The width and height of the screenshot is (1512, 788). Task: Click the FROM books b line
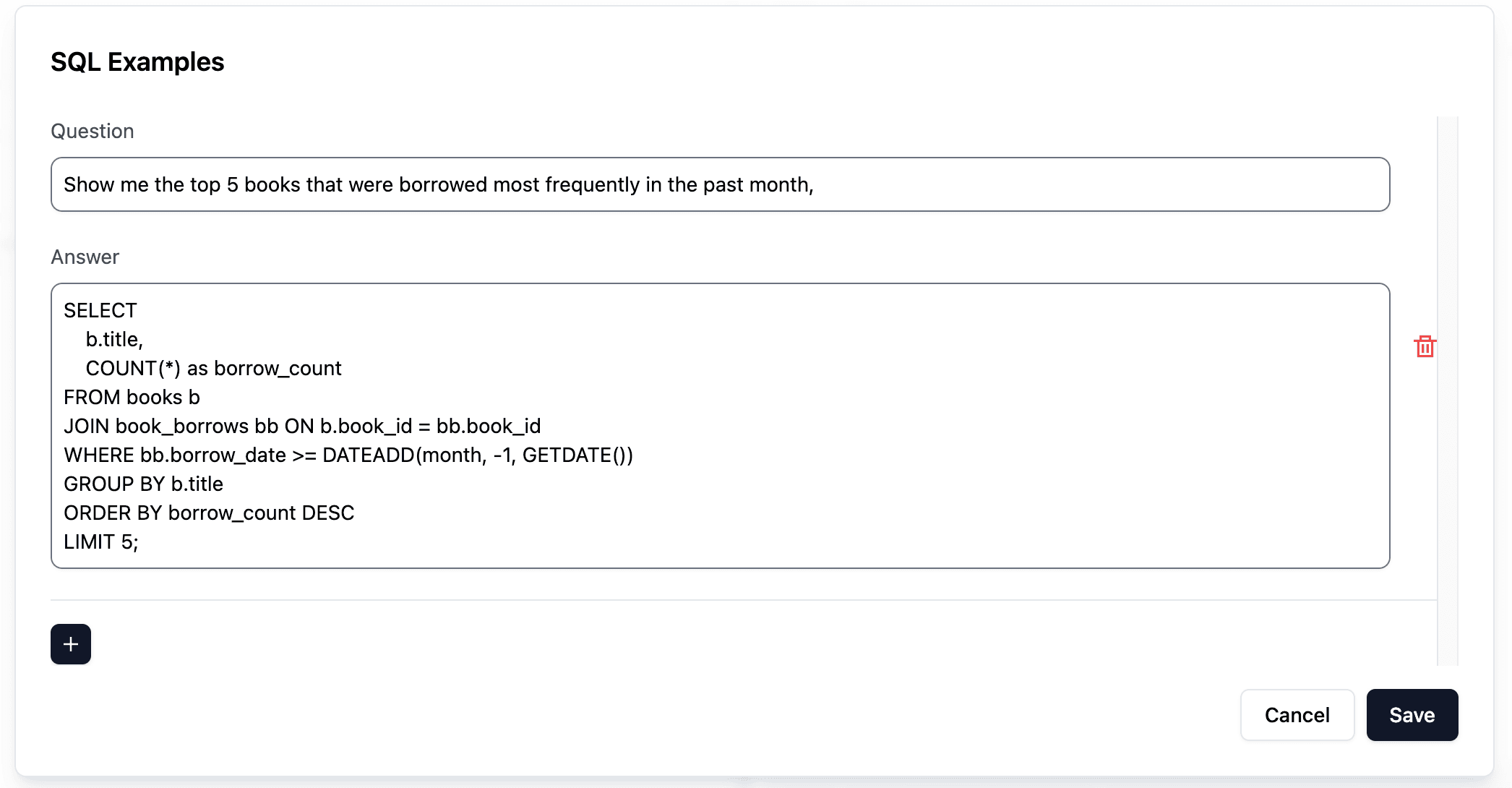coord(132,397)
